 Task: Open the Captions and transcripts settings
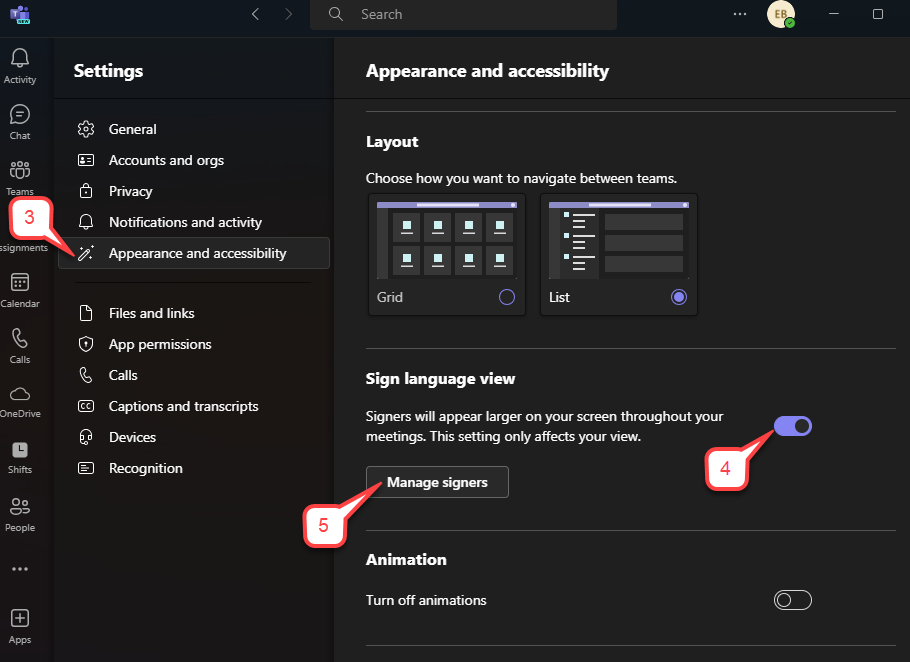(183, 406)
